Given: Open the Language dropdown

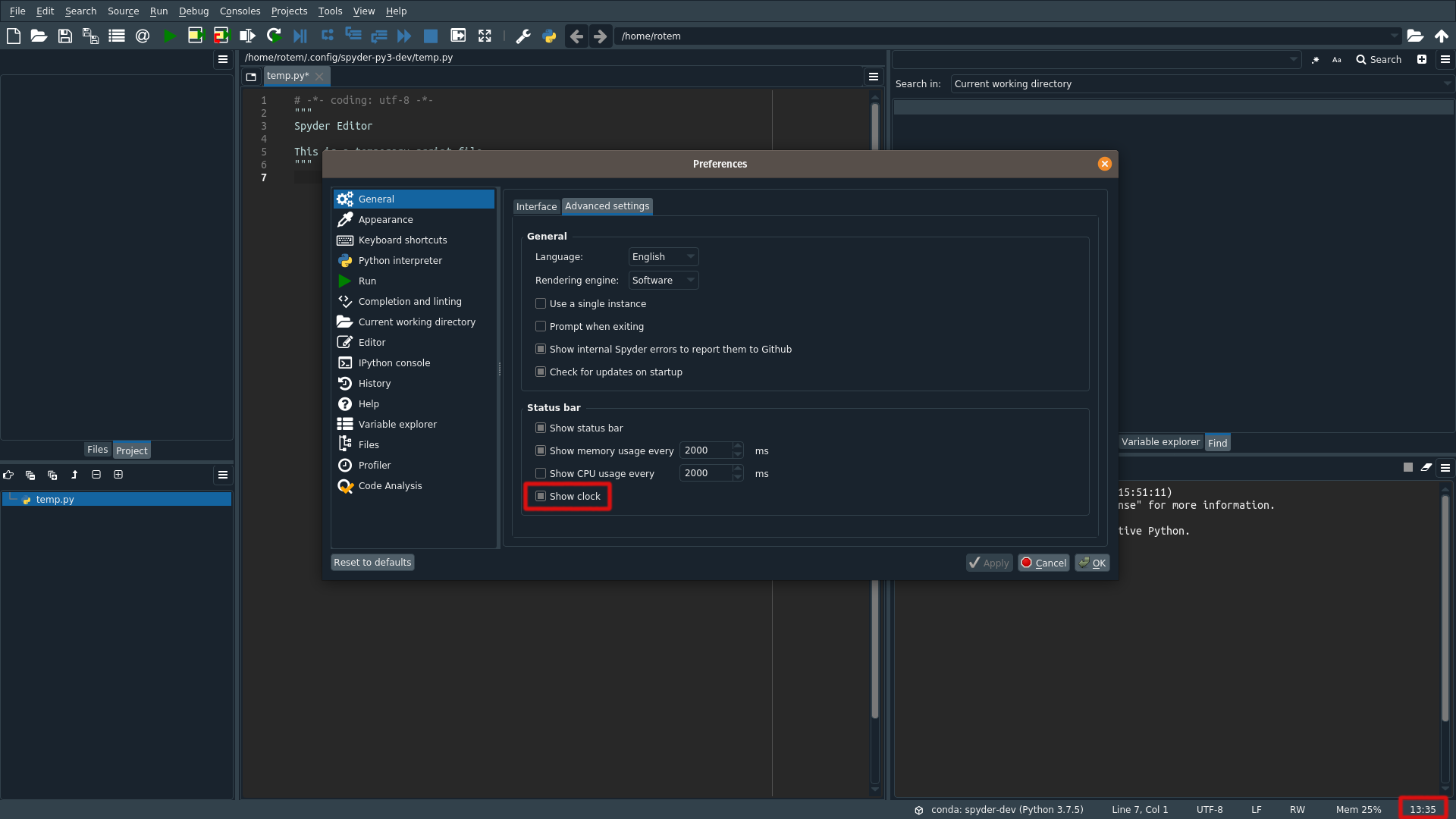Looking at the screenshot, I should [663, 256].
